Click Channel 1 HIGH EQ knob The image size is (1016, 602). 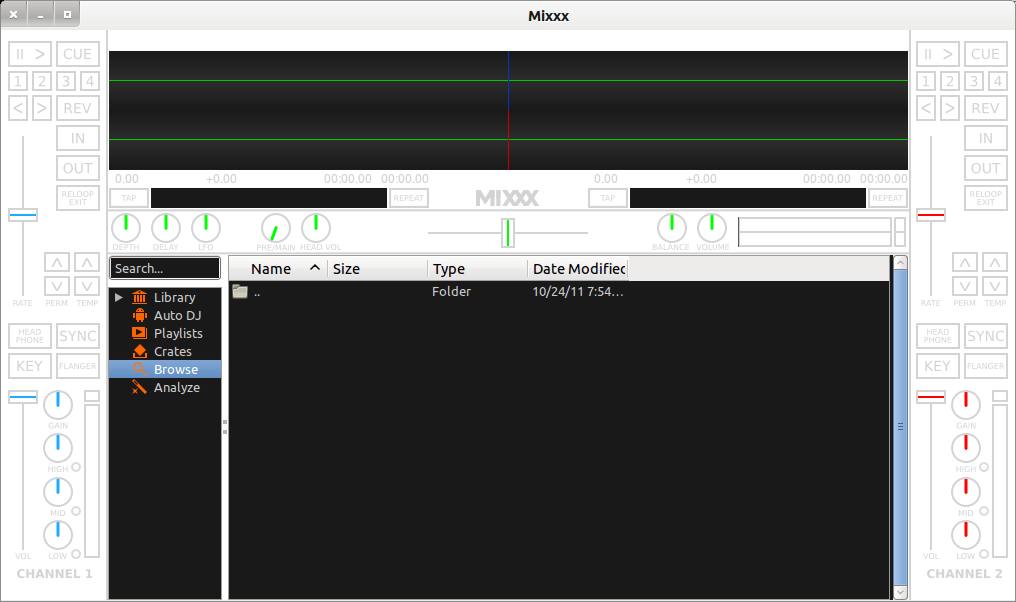pos(58,448)
